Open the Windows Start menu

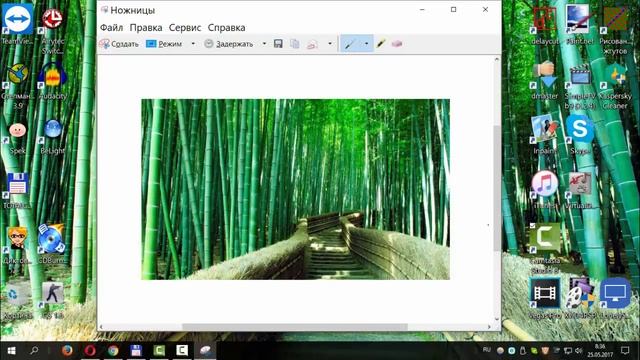click(x=11, y=351)
